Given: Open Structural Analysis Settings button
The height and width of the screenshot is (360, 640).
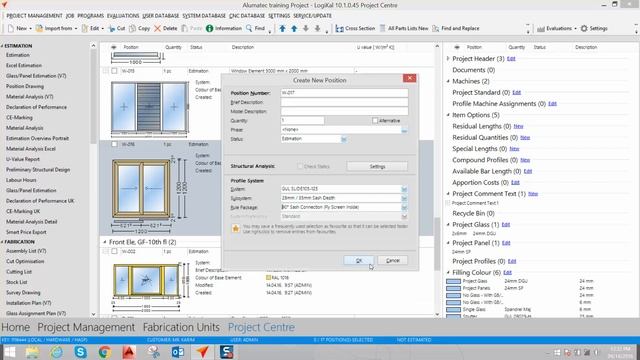Looking at the screenshot, I should click(377, 166).
